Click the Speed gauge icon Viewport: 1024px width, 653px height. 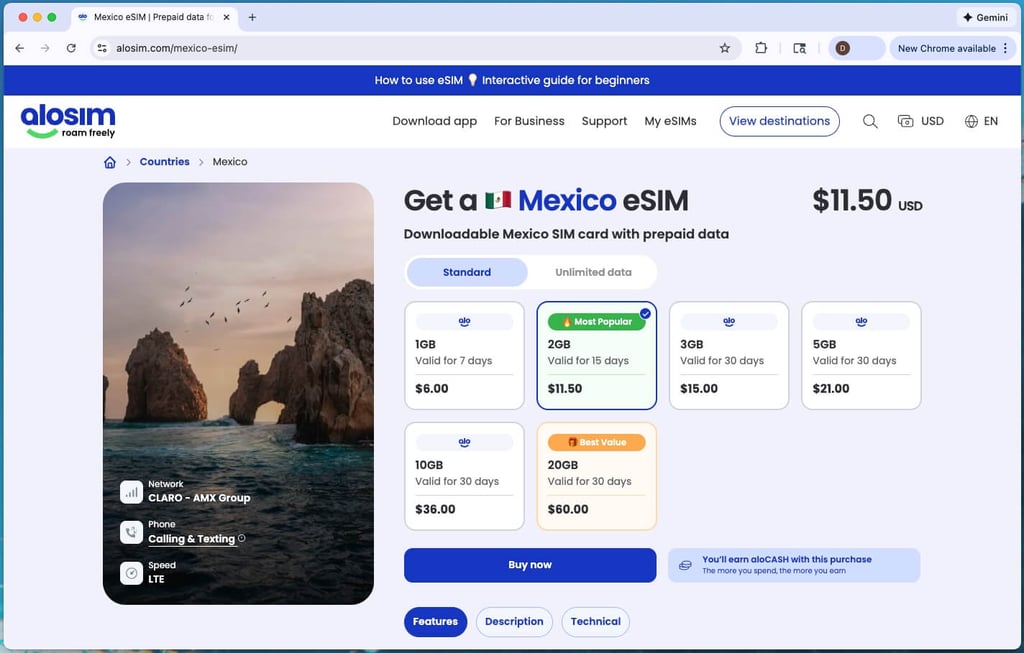[x=131, y=573]
